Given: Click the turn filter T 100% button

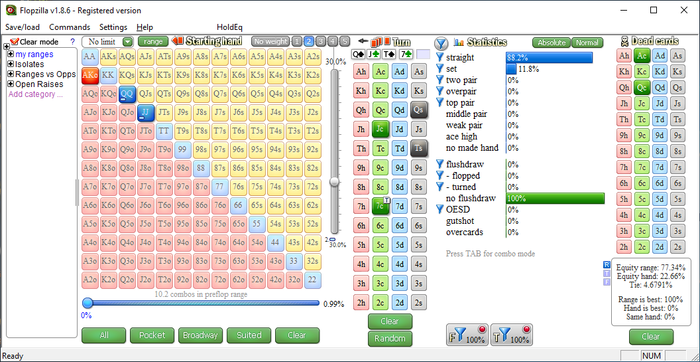Looking at the screenshot, I should [512, 335].
